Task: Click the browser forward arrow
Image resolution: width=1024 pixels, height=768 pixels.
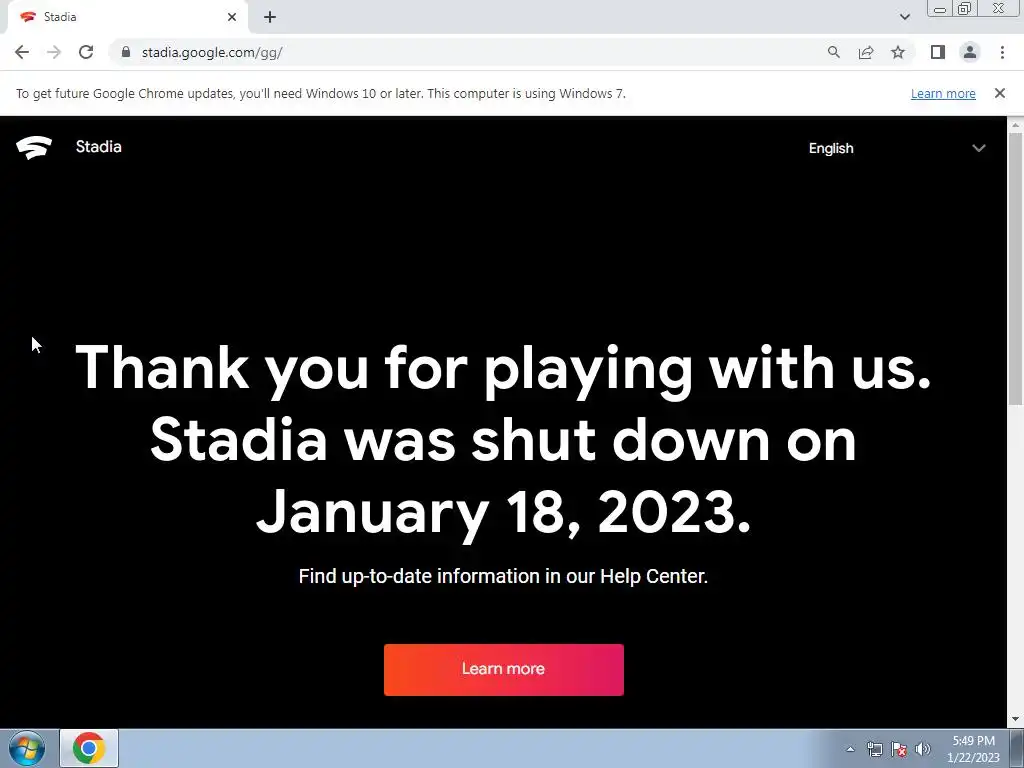Action: click(54, 52)
